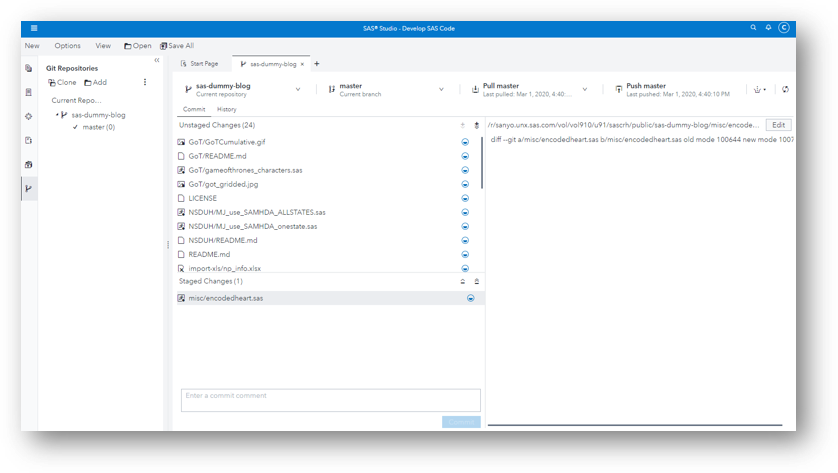Click unstaged changes list scrollbar
Viewport: 838px width, 473px height.
point(482,163)
